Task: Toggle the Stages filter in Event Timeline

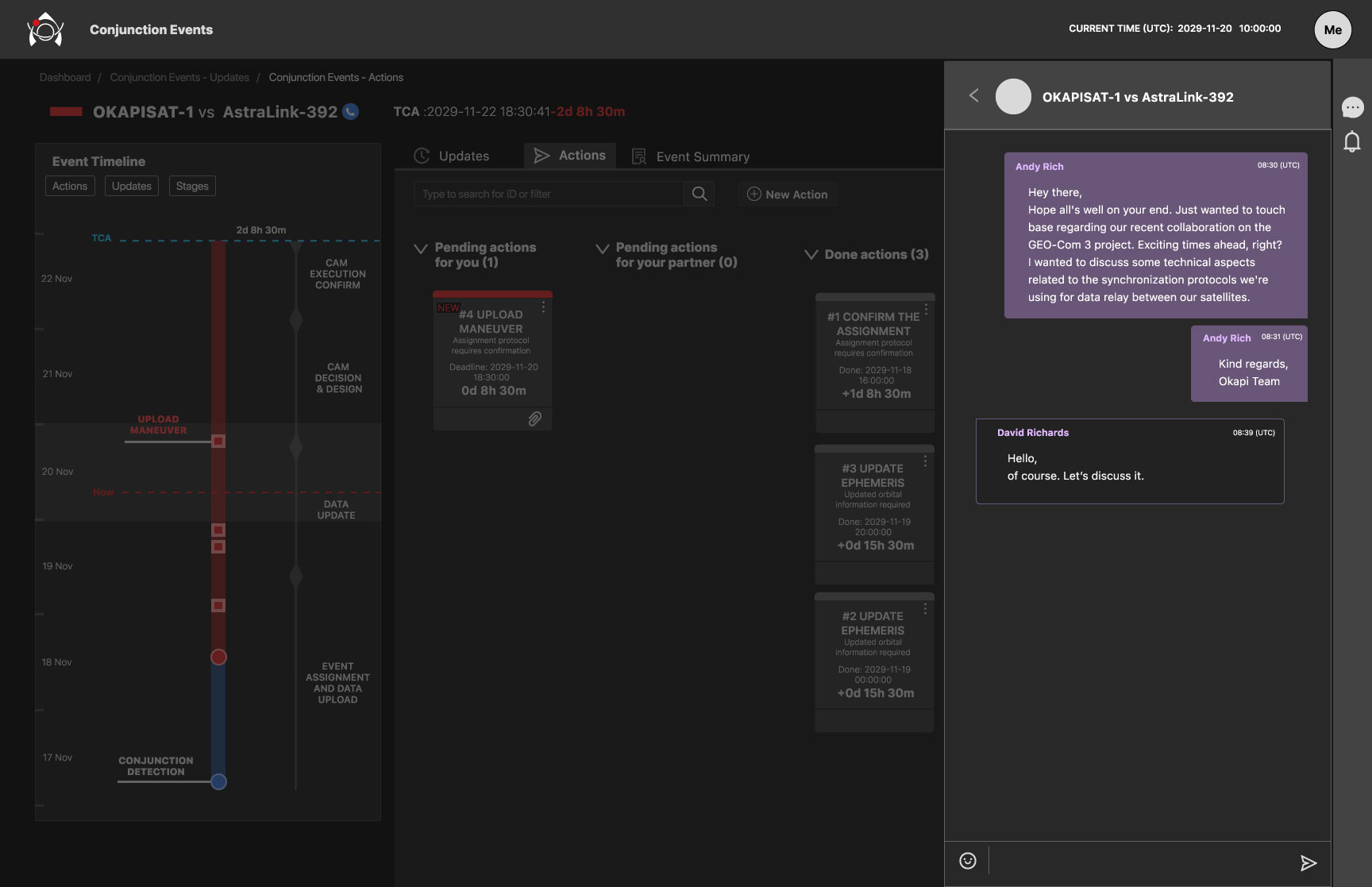Action: [x=192, y=186]
